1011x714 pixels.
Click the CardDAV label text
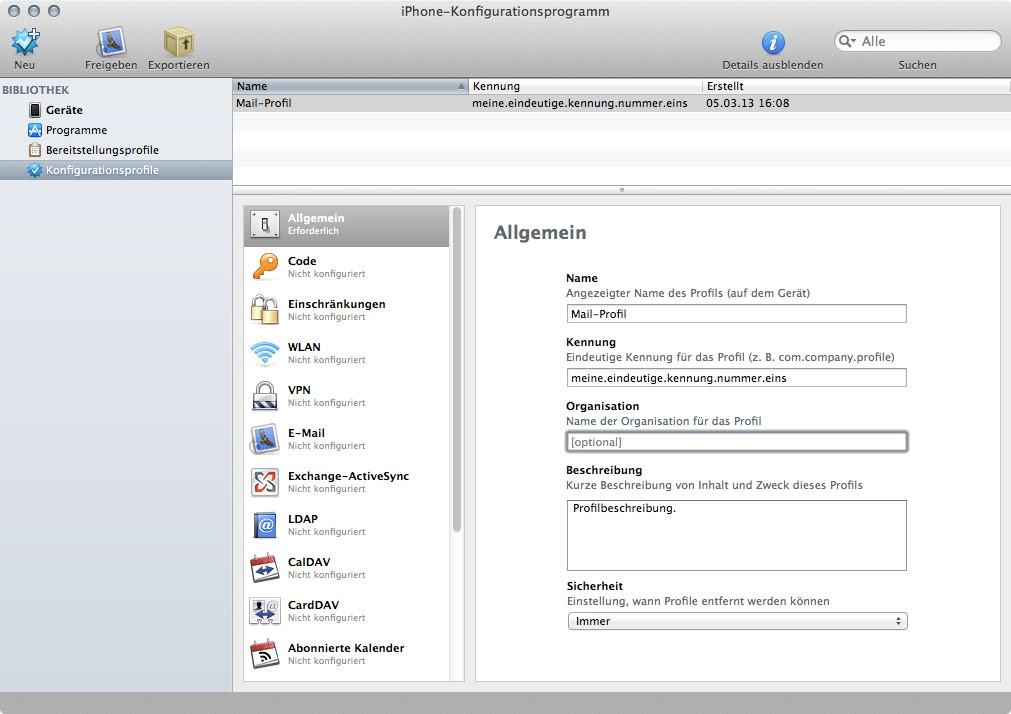[x=313, y=605]
